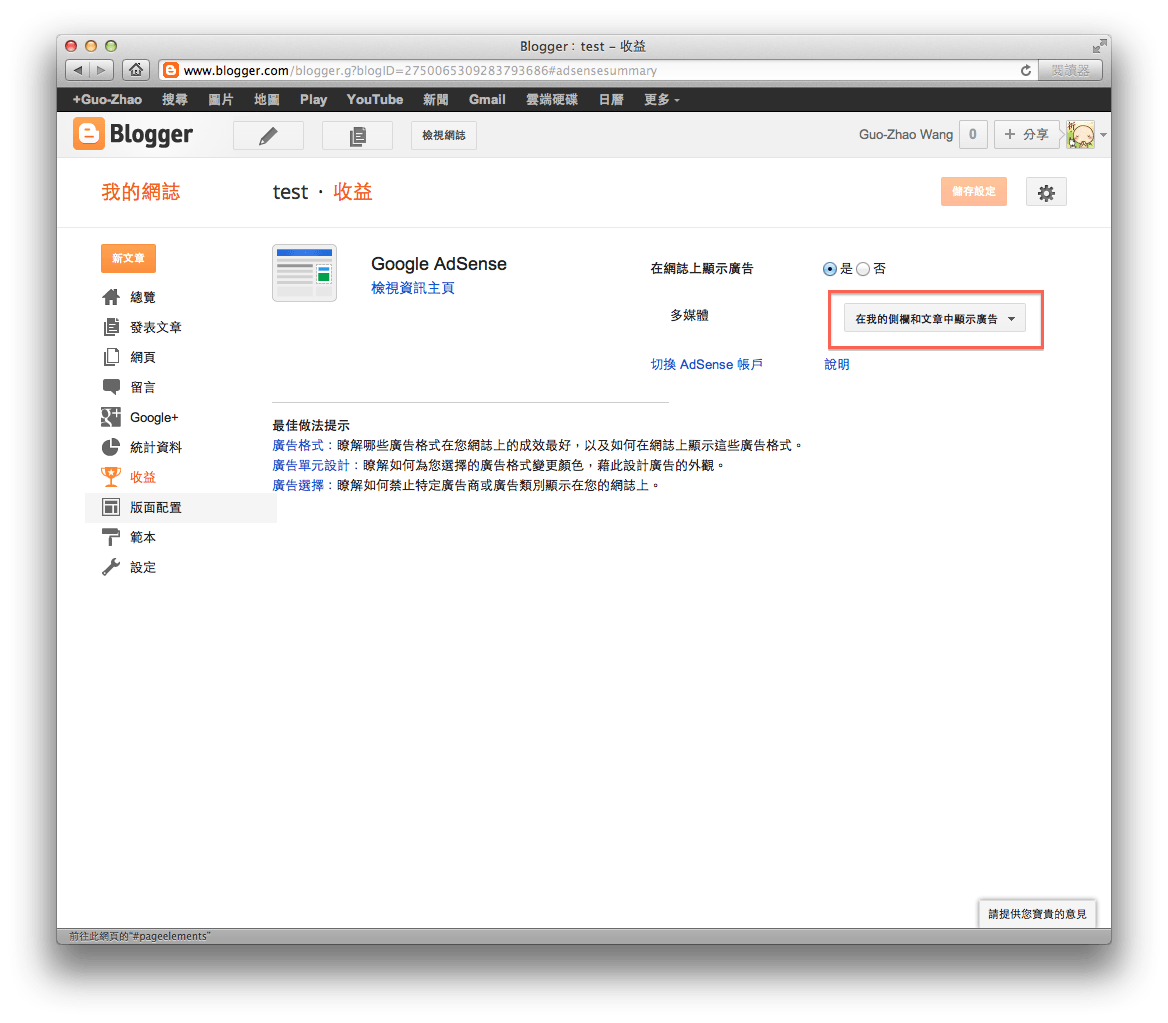The image size is (1168, 1023).
Task: Select the 否 radio button
Action: tap(862, 268)
